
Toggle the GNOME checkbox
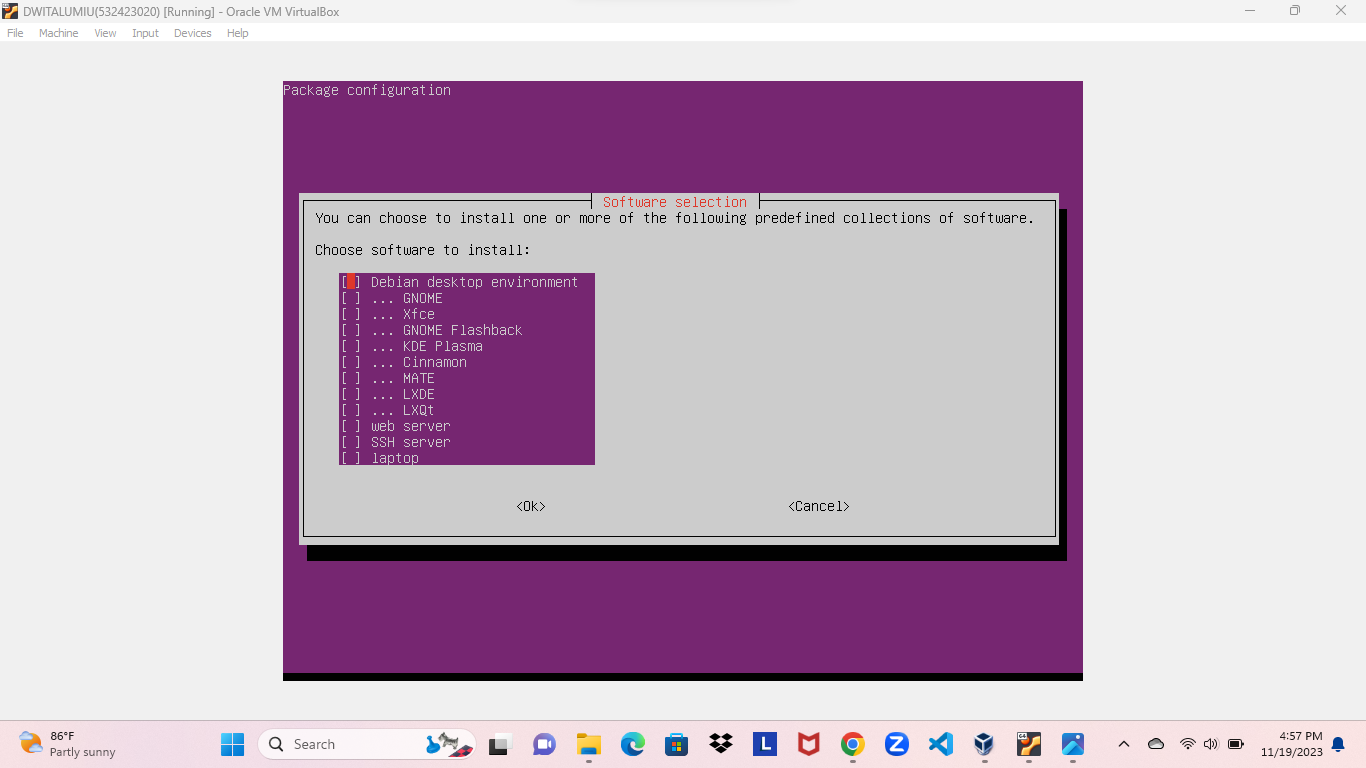coord(351,298)
